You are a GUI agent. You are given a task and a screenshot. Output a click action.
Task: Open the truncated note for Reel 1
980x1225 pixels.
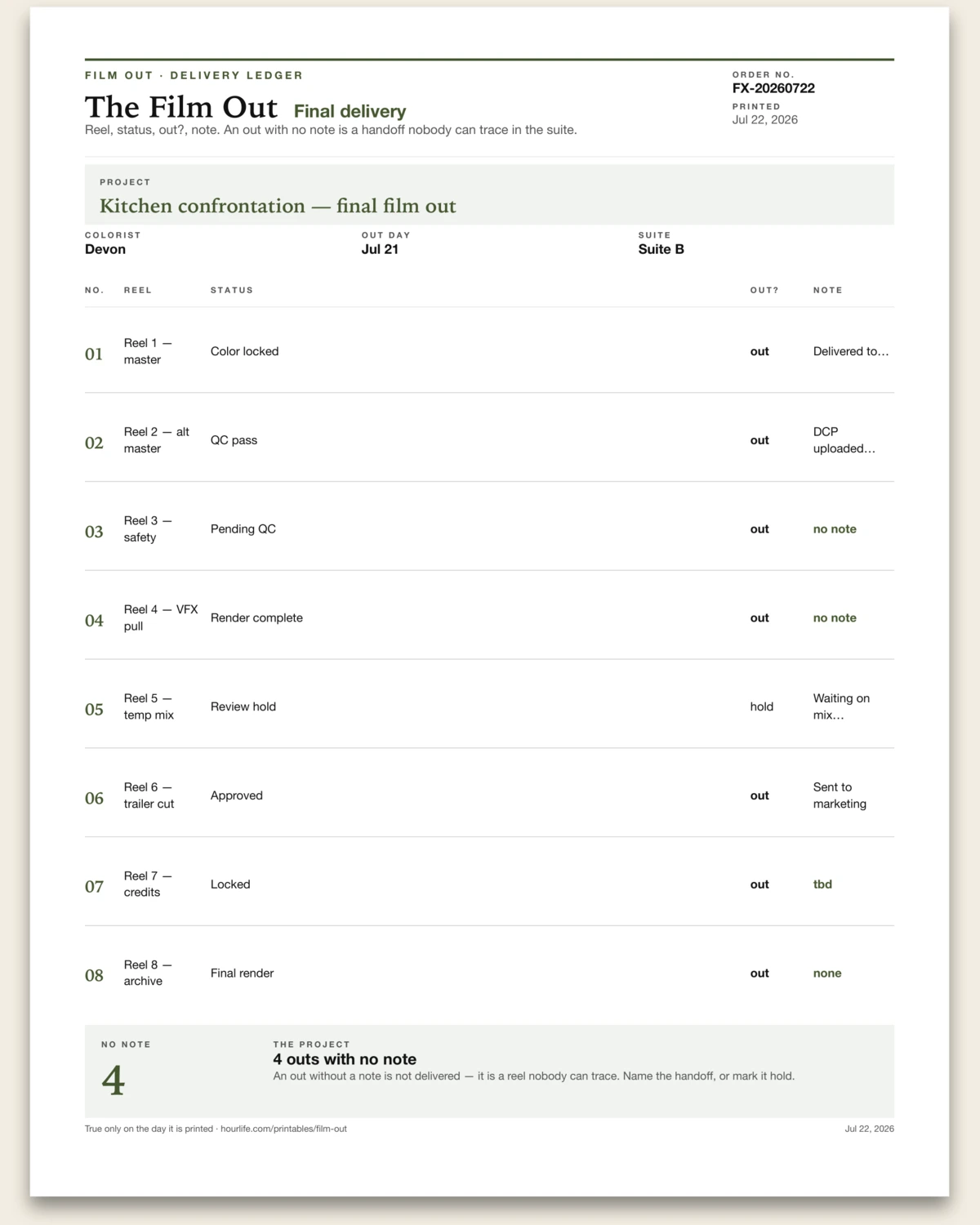coord(851,351)
